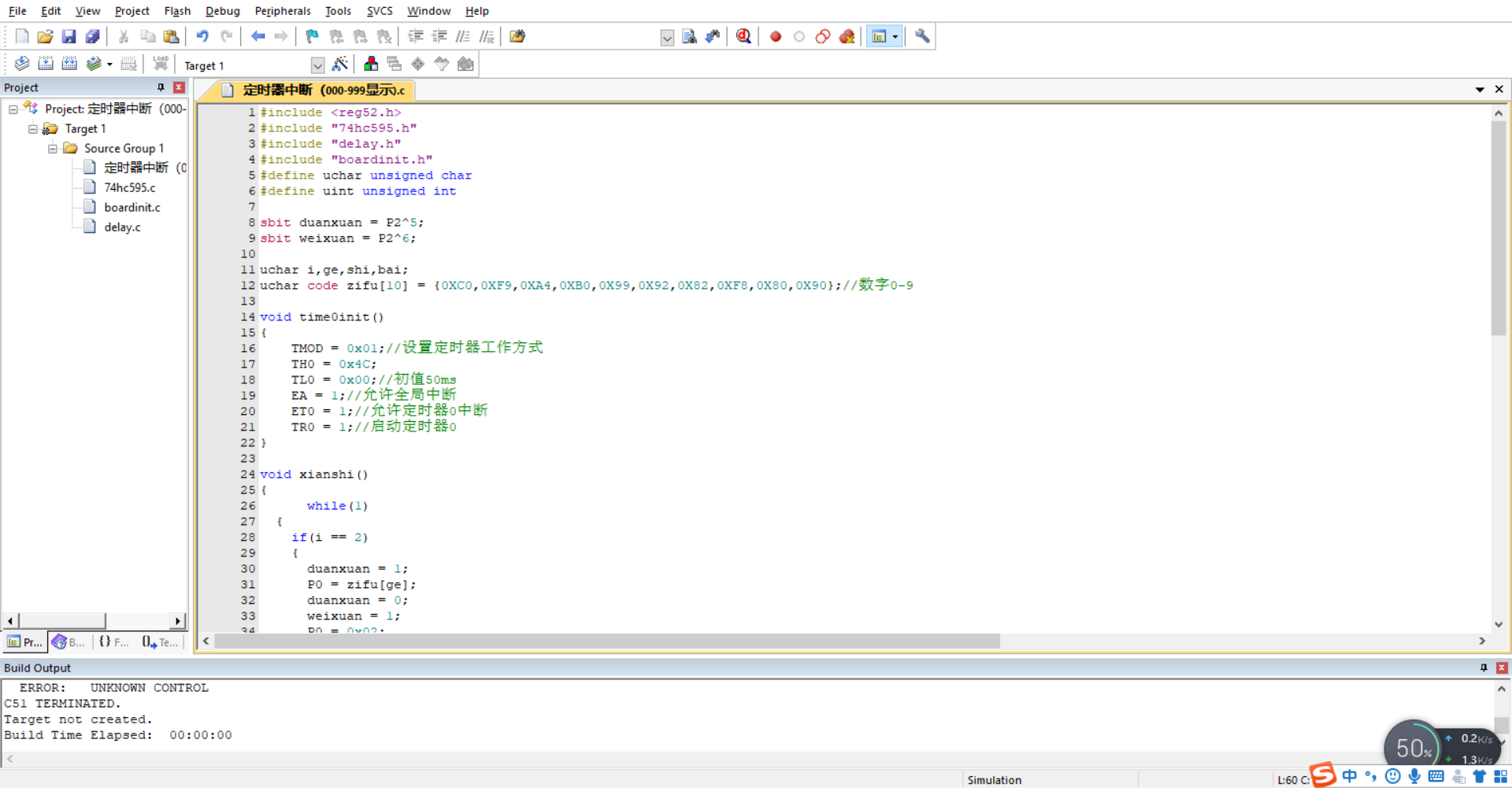Open the batch build dropdown arrow
The width and height of the screenshot is (1512, 788).
(x=109, y=65)
